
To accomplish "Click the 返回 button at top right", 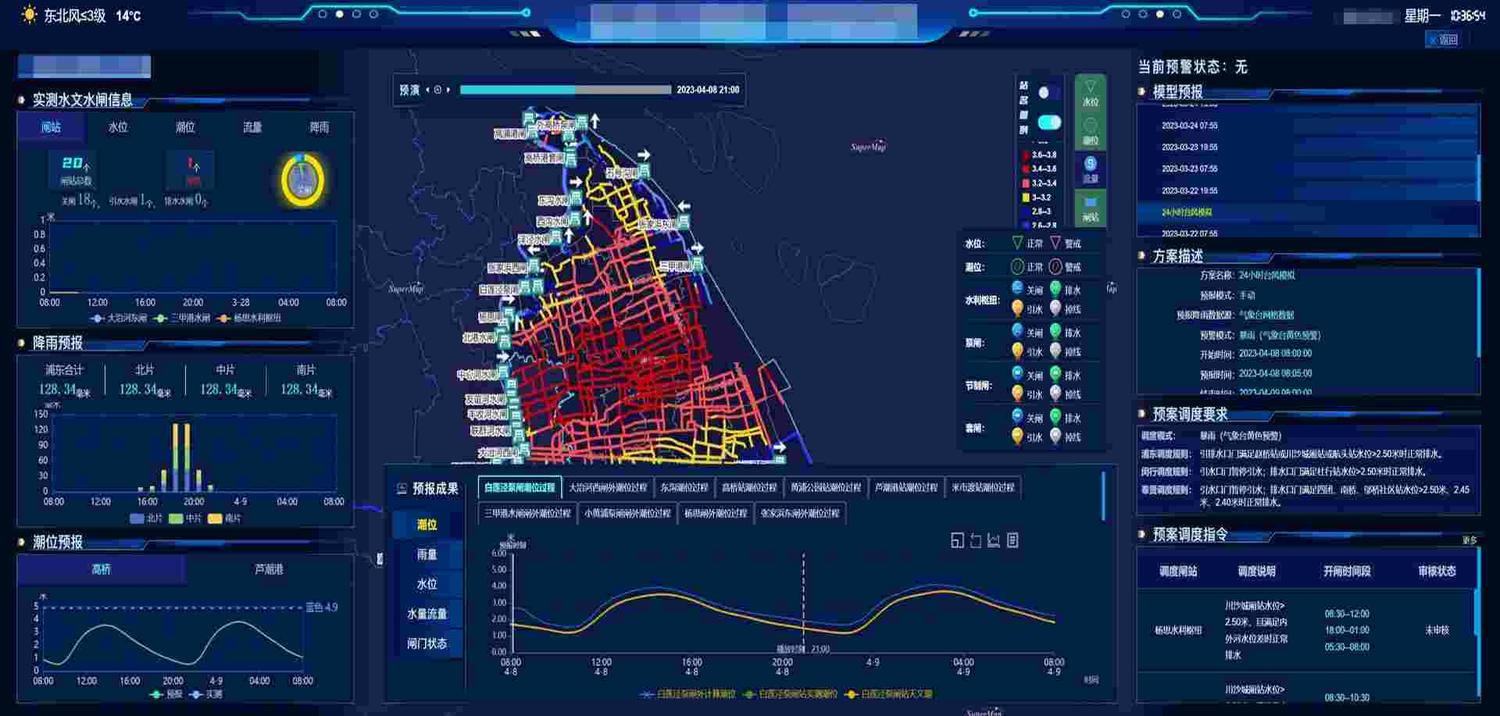I will (1443, 40).
